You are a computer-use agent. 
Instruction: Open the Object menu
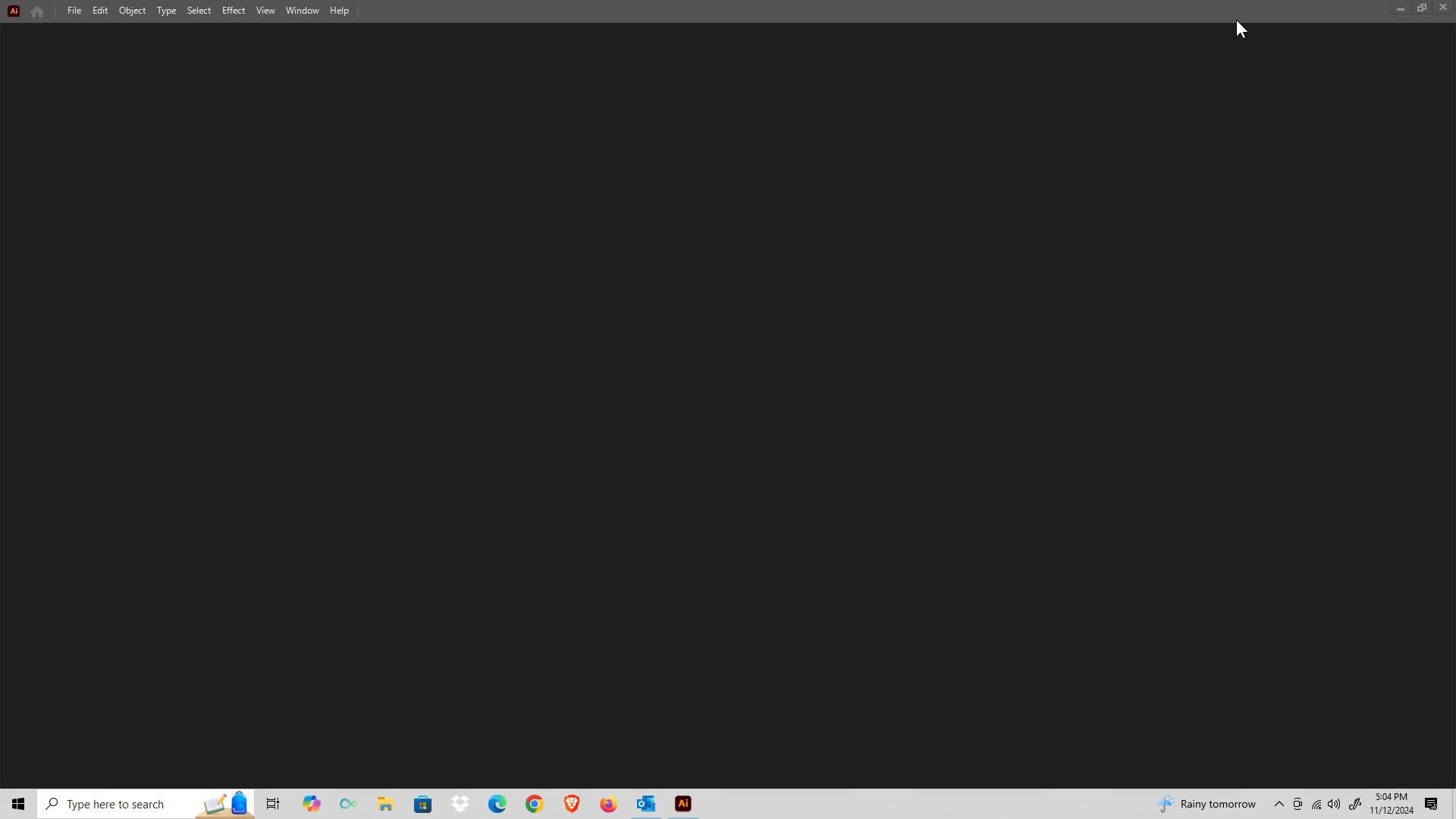(x=133, y=11)
